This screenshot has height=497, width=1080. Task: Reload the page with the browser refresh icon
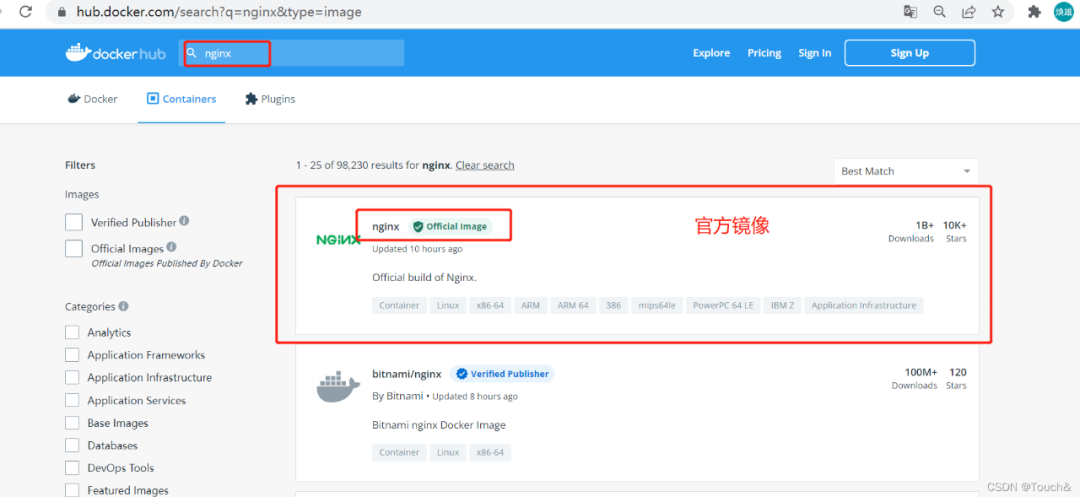click(x=25, y=12)
